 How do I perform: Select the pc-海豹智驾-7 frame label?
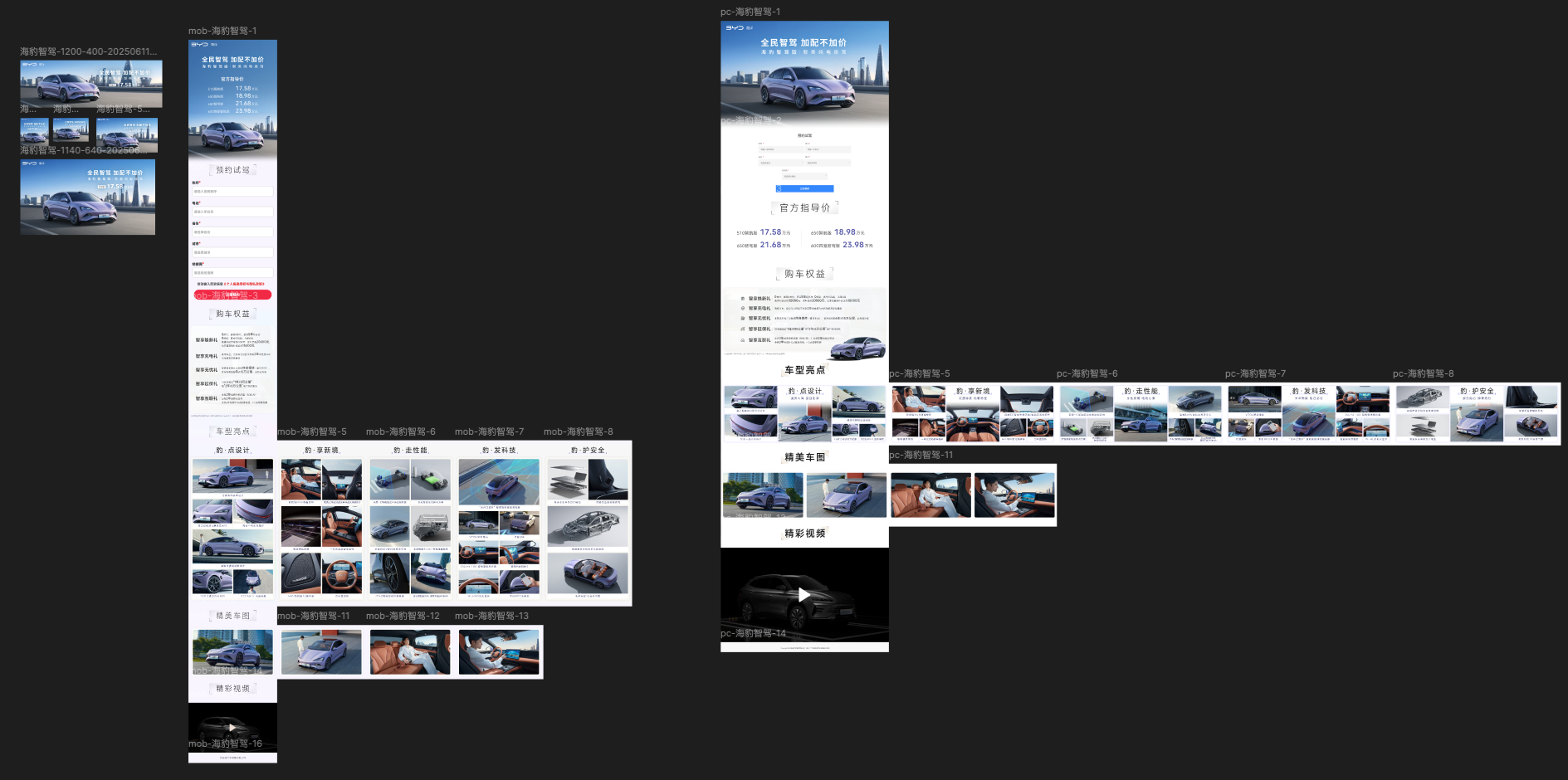(1256, 373)
